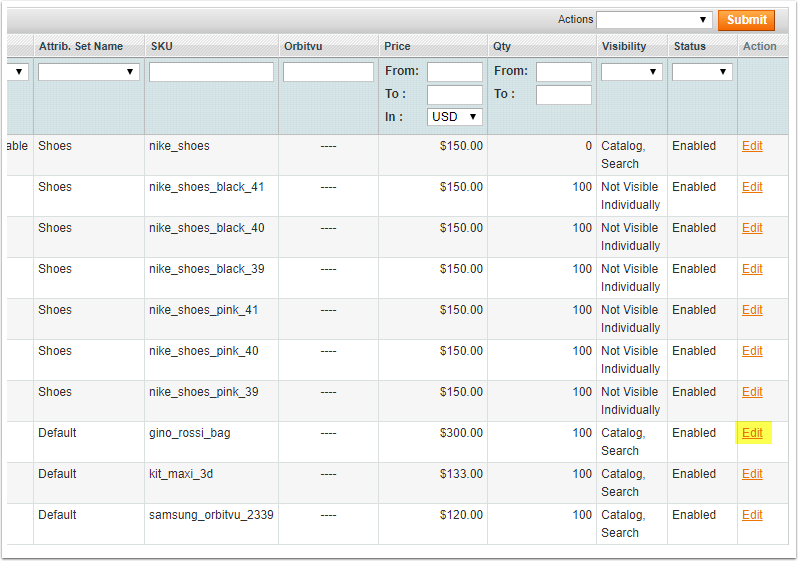Viewport: 798px width, 561px height.
Task: Open the Status filter dropdown
Action: point(702,72)
